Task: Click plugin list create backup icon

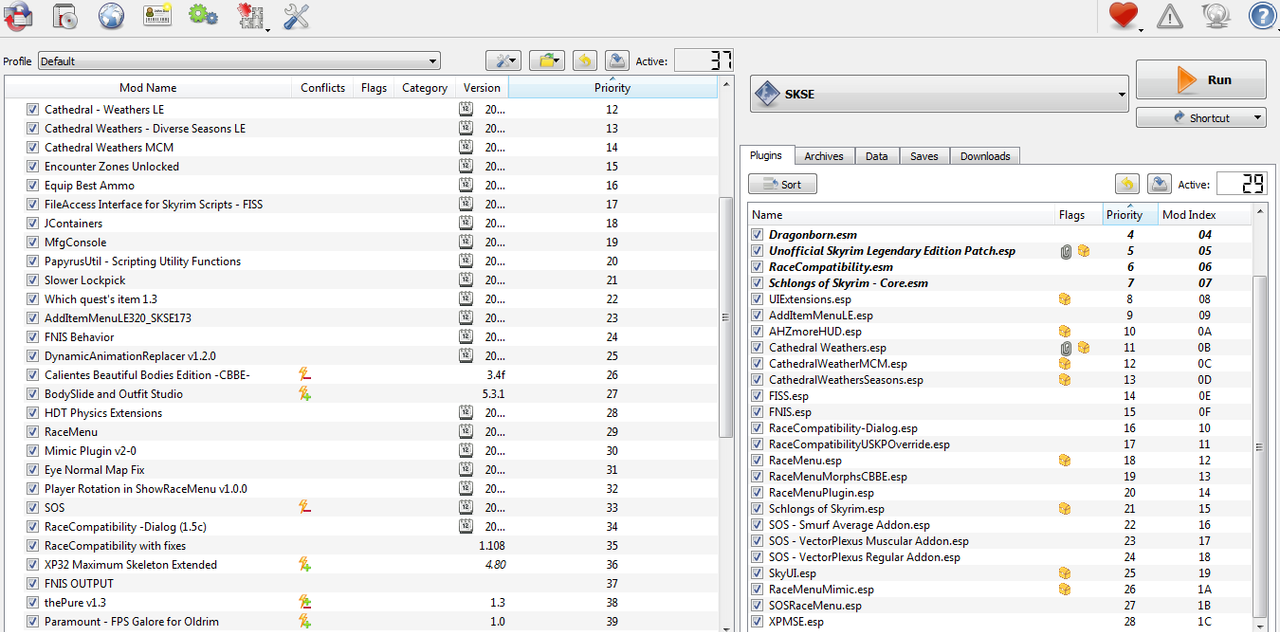Action: point(1159,184)
